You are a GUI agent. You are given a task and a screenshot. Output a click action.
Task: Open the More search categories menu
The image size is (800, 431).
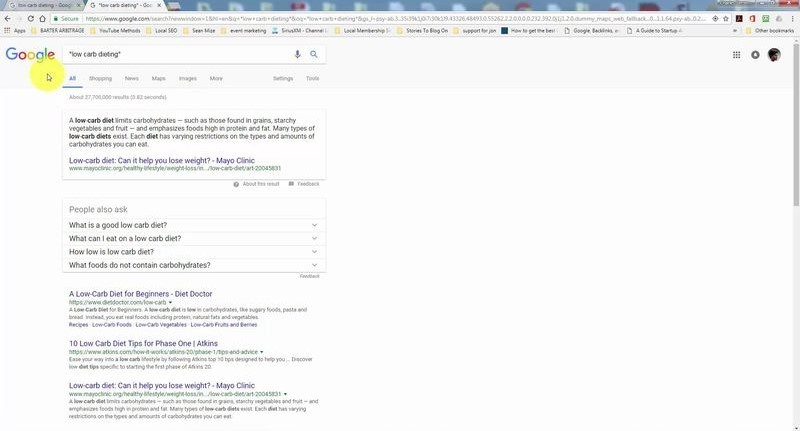click(x=216, y=78)
